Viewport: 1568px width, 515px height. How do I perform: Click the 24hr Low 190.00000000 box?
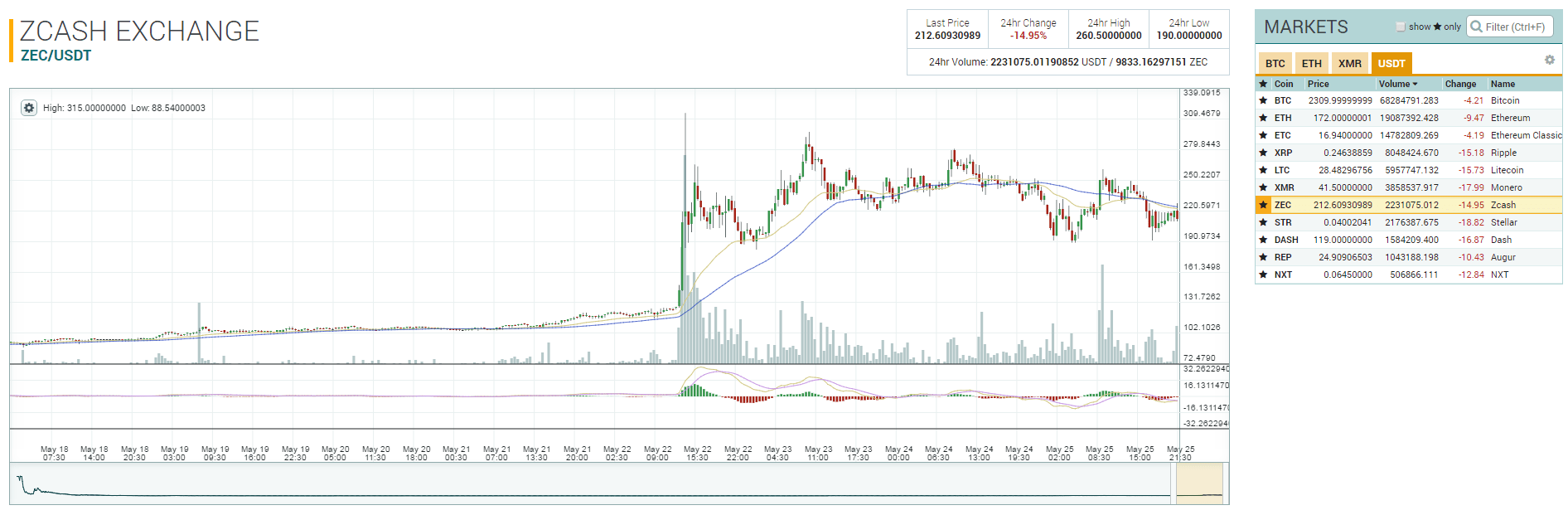(1189, 30)
